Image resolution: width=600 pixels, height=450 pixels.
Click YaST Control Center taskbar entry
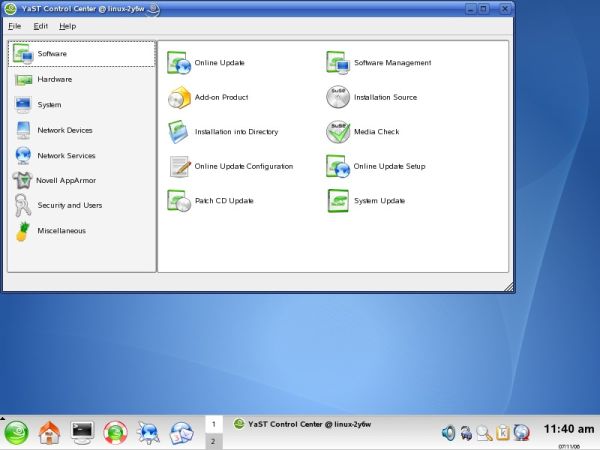303,424
